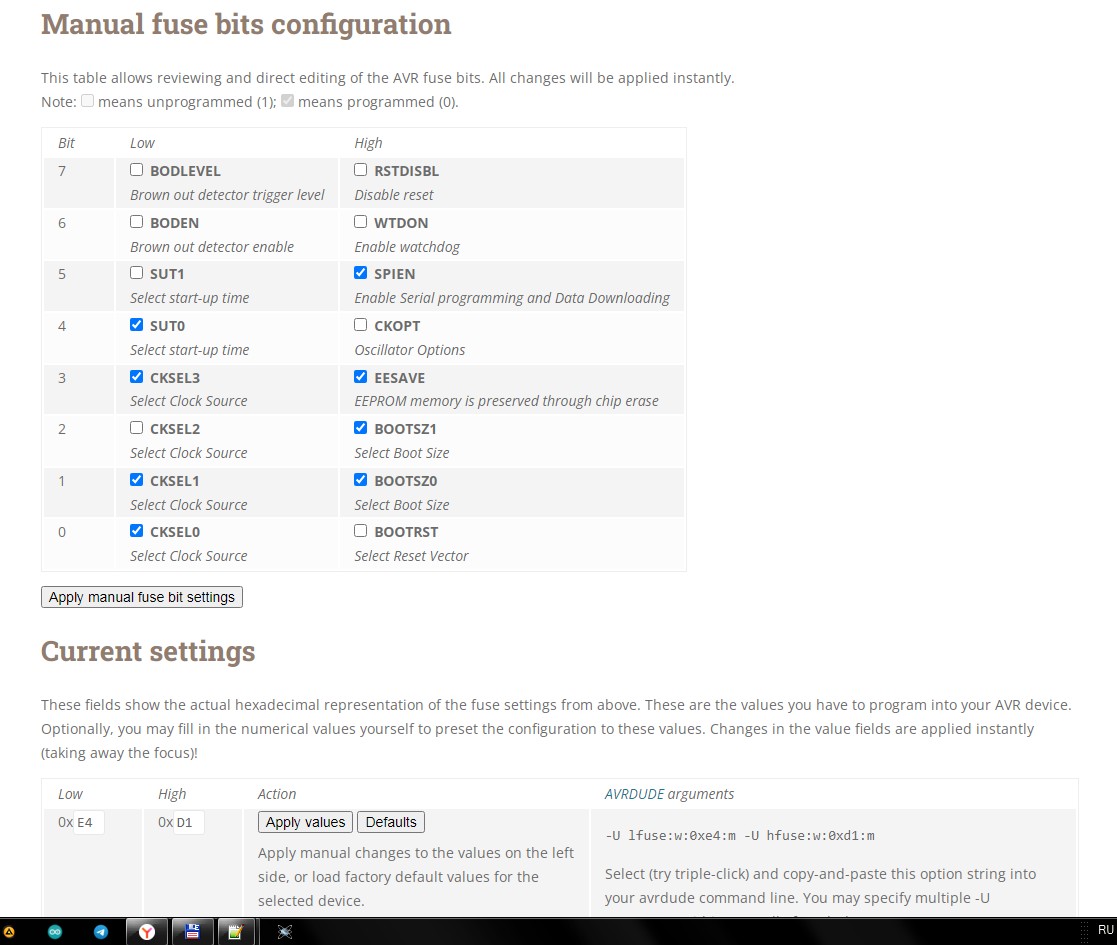Click the atom-shaped icon in taskbar
This screenshot has height=945, width=1117.
pyautogui.click(x=285, y=932)
